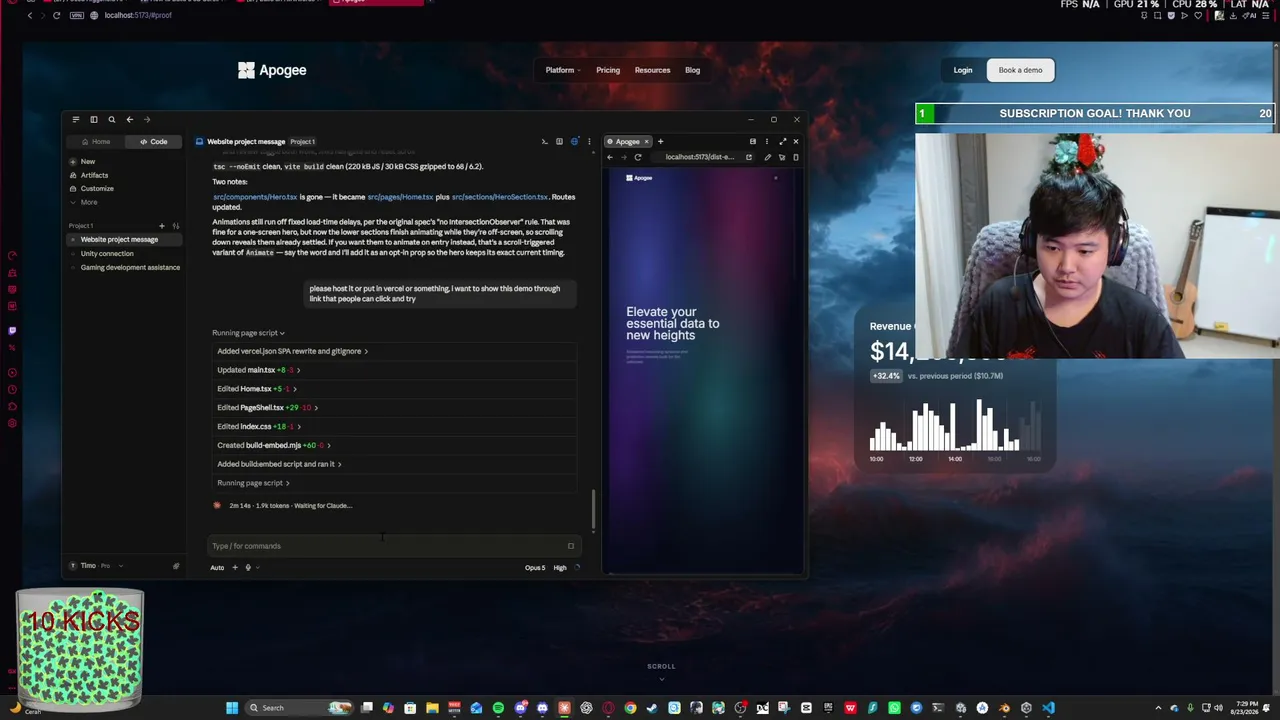This screenshot has width=1280, height=720.
Task: Go to Pricing on Apogee site
Action: click(608, 70)
